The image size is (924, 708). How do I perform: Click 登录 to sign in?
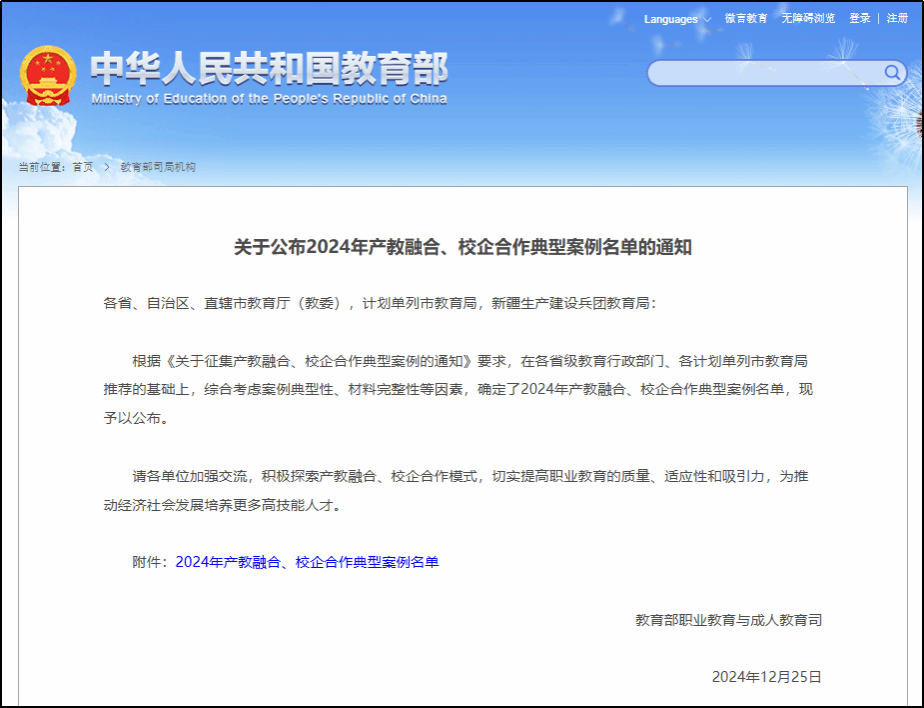tap(859, 19)
